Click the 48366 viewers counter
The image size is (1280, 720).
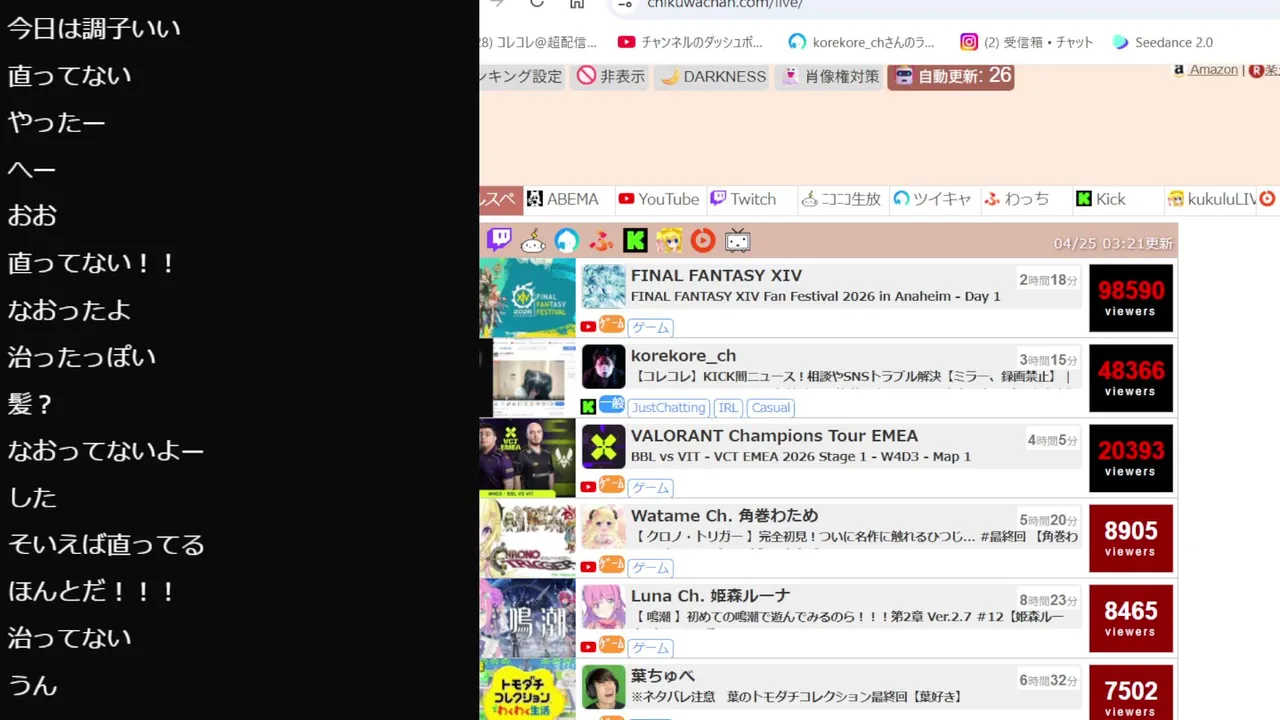click(x=1131, y=378)
